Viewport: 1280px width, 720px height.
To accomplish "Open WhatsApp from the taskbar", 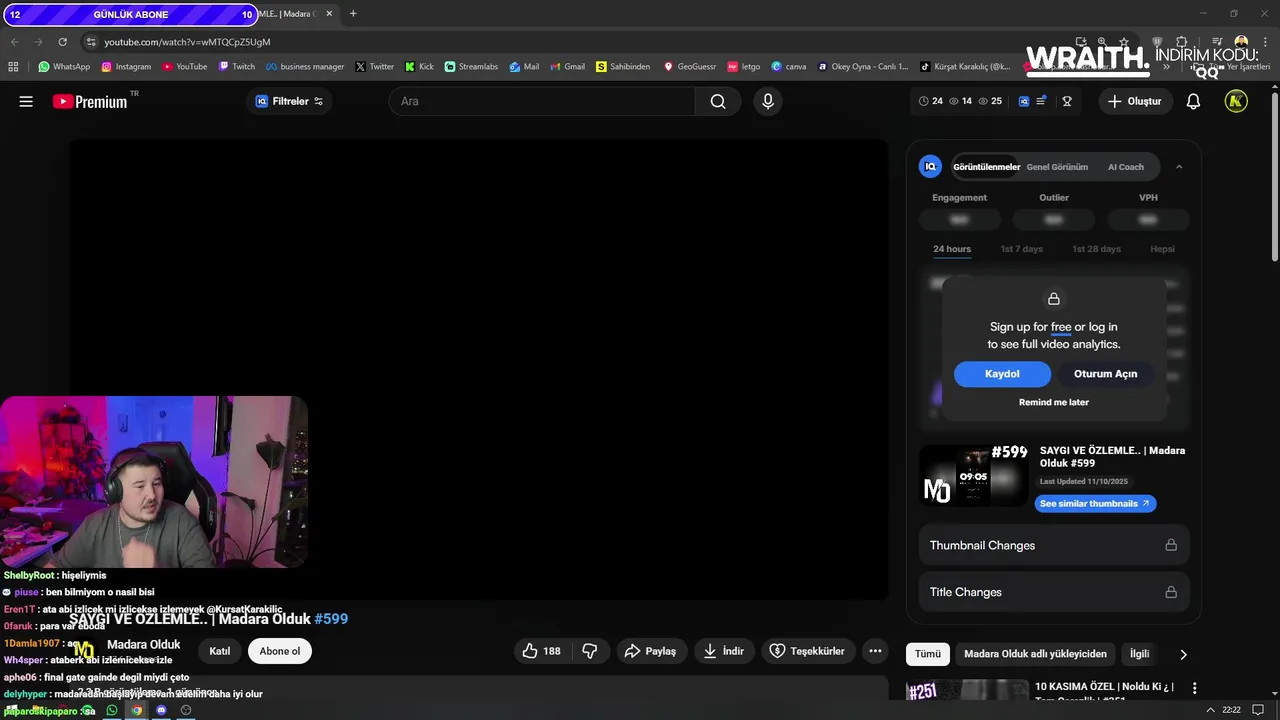I will (x=112, y=710).
